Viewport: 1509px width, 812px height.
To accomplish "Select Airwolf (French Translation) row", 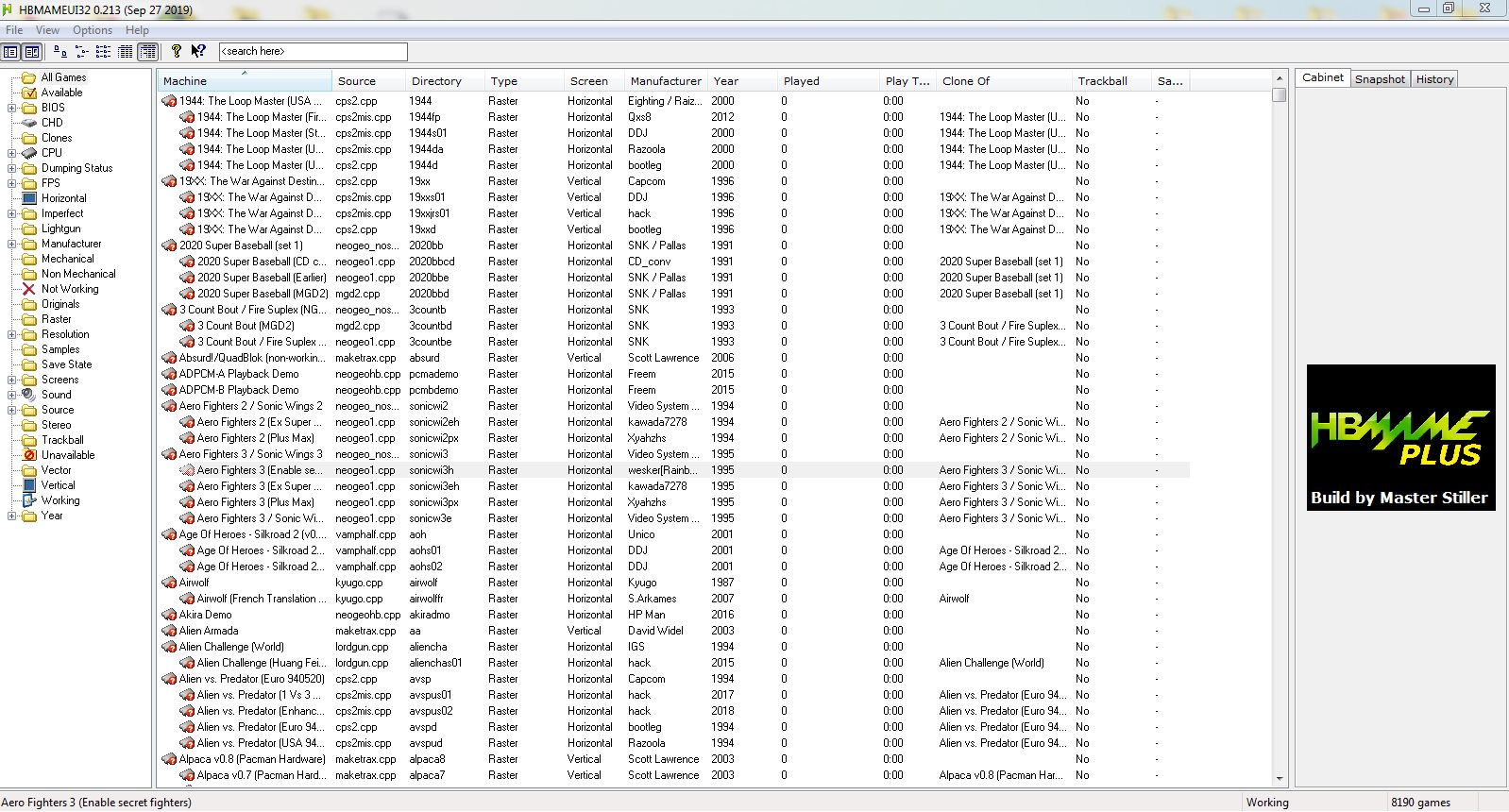I will coord(674,599).
